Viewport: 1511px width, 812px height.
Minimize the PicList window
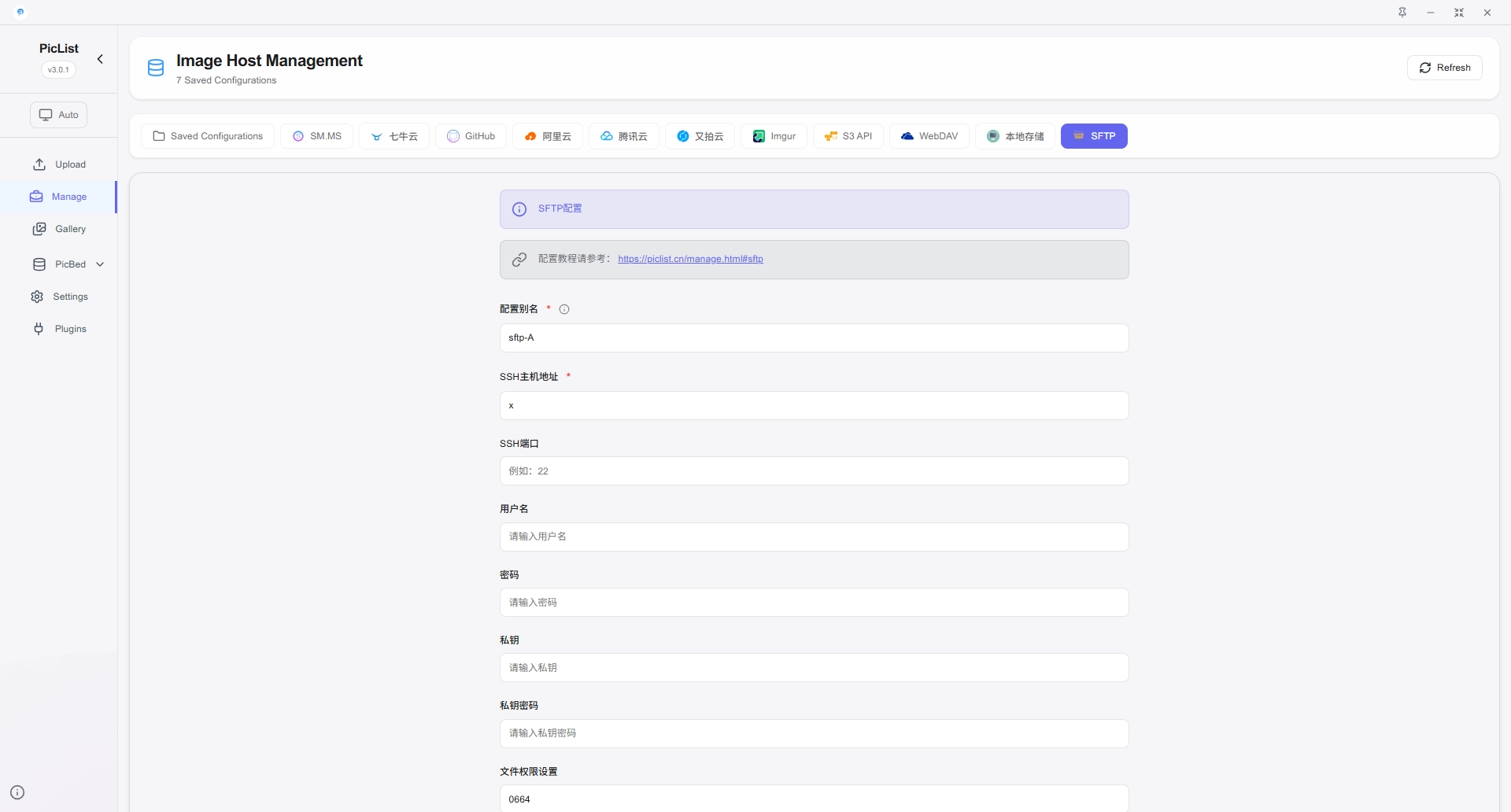[x=1431, y=13]
